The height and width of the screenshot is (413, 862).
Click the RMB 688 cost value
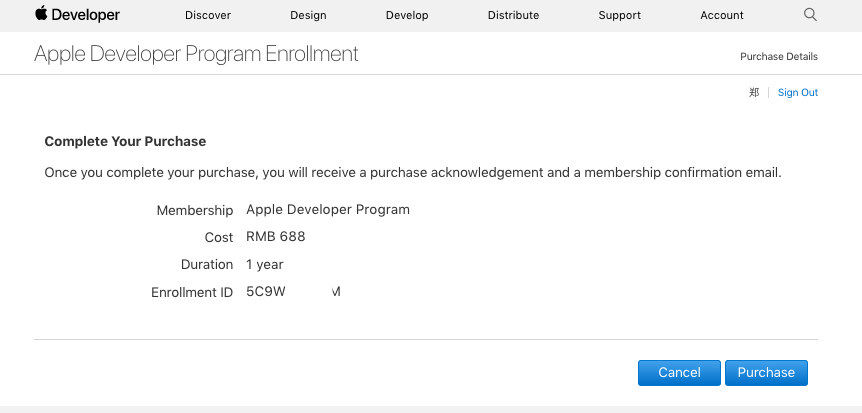(x=275, y=236)
